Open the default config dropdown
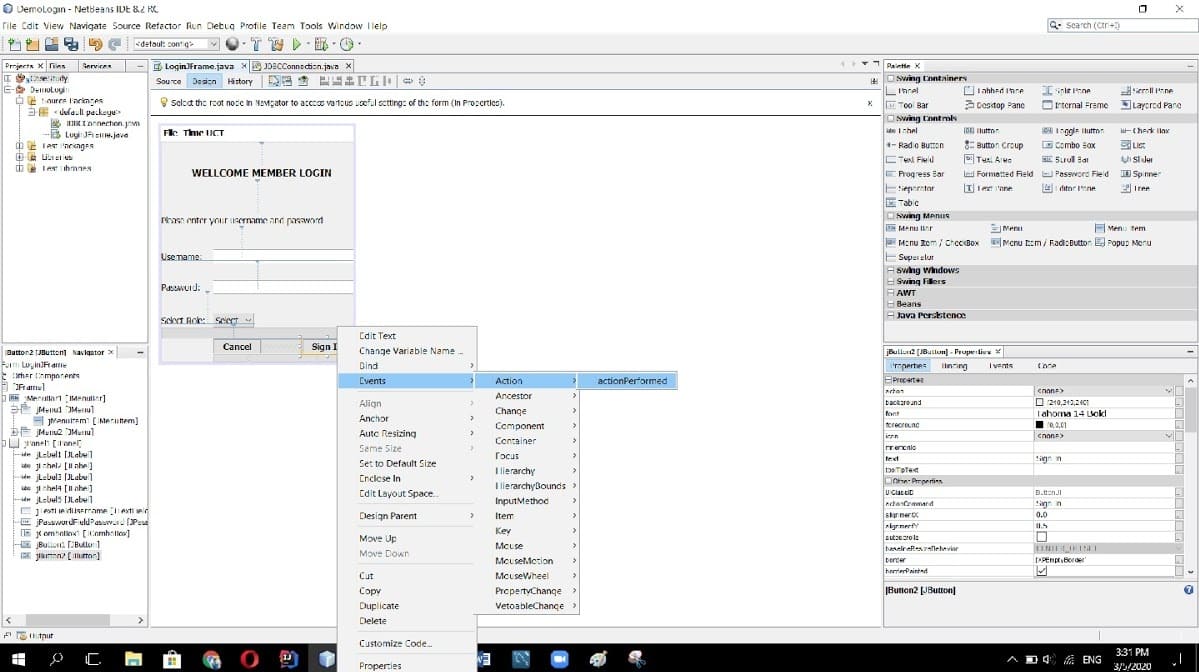 click(x=213, y=44)
